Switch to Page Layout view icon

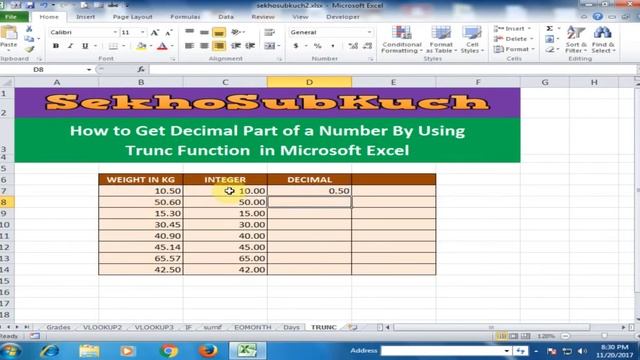(x=513, y=336)
